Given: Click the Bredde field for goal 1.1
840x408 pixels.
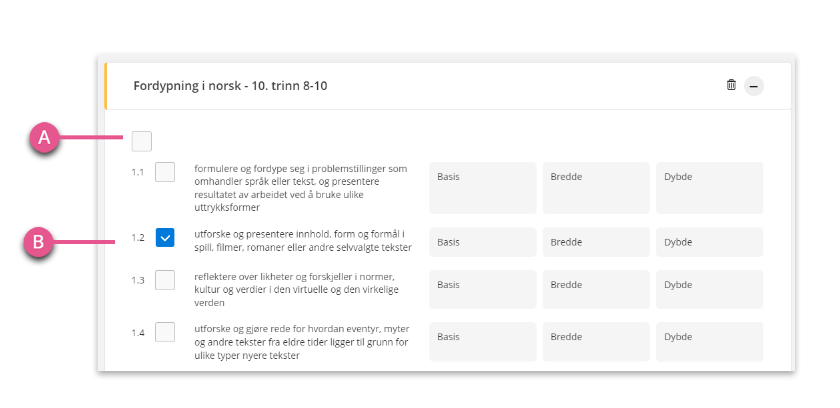Looking at the screenshot, I should [596, 188].
